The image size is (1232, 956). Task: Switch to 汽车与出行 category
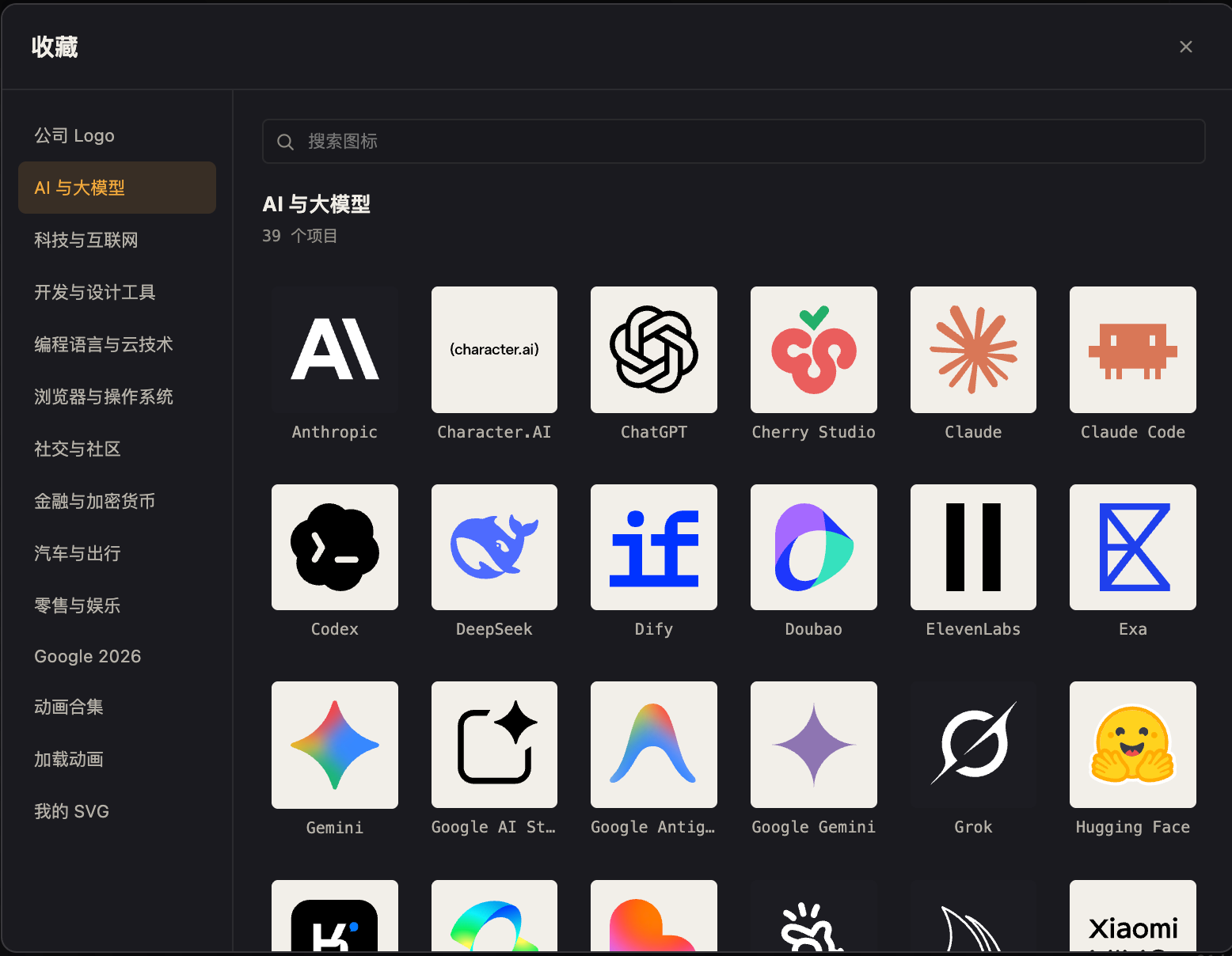tap(117, 553)
